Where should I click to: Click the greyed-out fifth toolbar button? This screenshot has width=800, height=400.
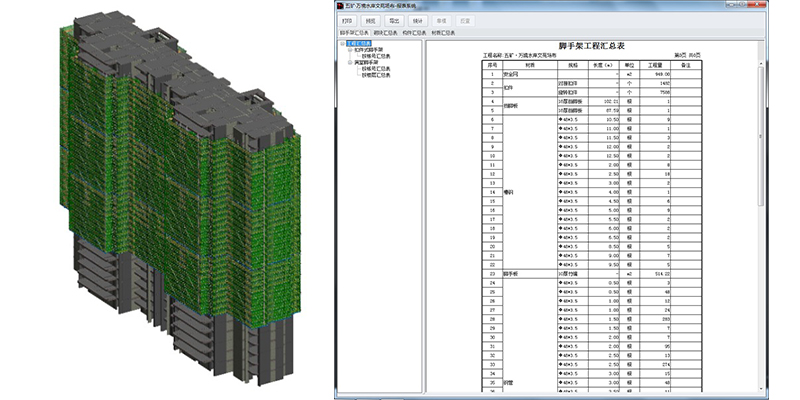pyautogui.click(x=441, y=21)
